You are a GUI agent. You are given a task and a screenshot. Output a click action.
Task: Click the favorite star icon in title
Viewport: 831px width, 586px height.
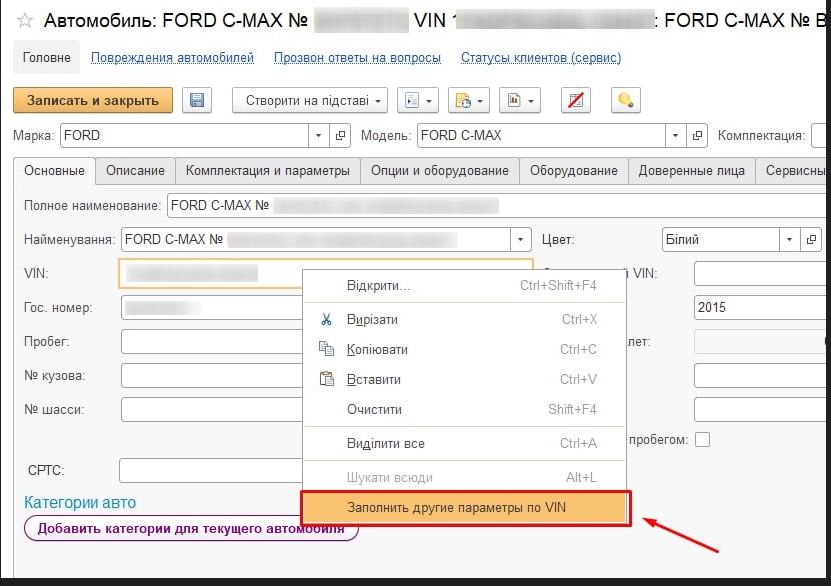pos(25,20)
